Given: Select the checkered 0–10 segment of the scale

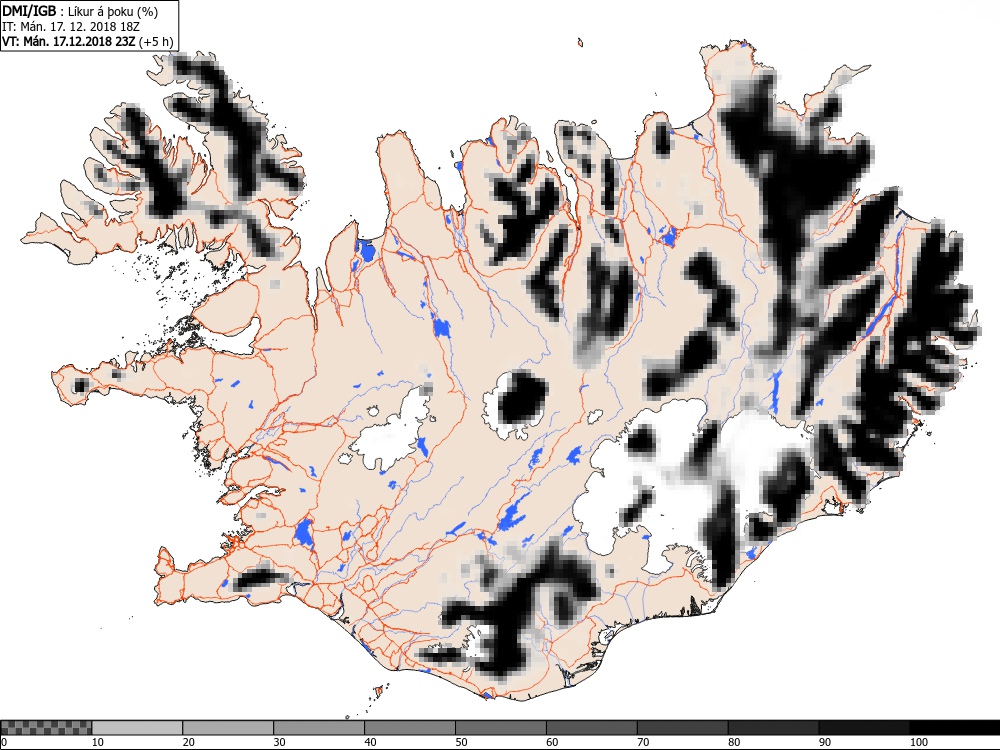Looking at the screenshot, I should [47, 728].
